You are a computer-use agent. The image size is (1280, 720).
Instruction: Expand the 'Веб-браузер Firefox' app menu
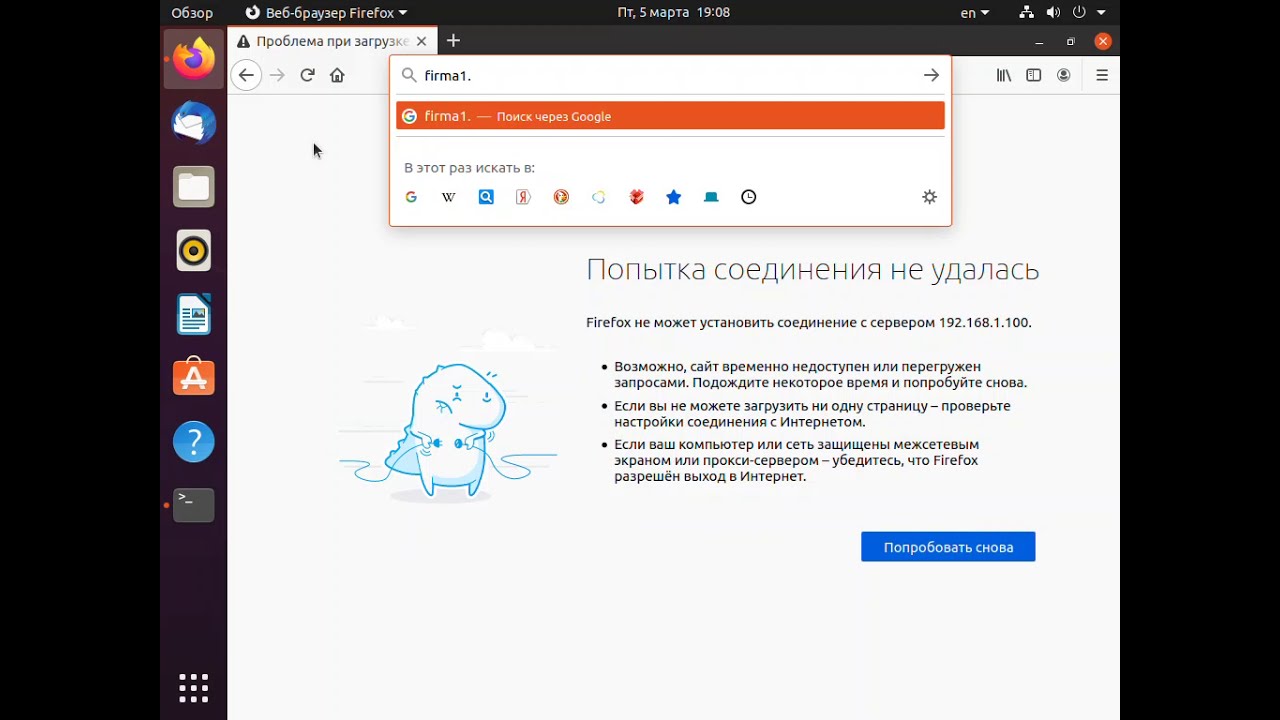pos(327,13)
